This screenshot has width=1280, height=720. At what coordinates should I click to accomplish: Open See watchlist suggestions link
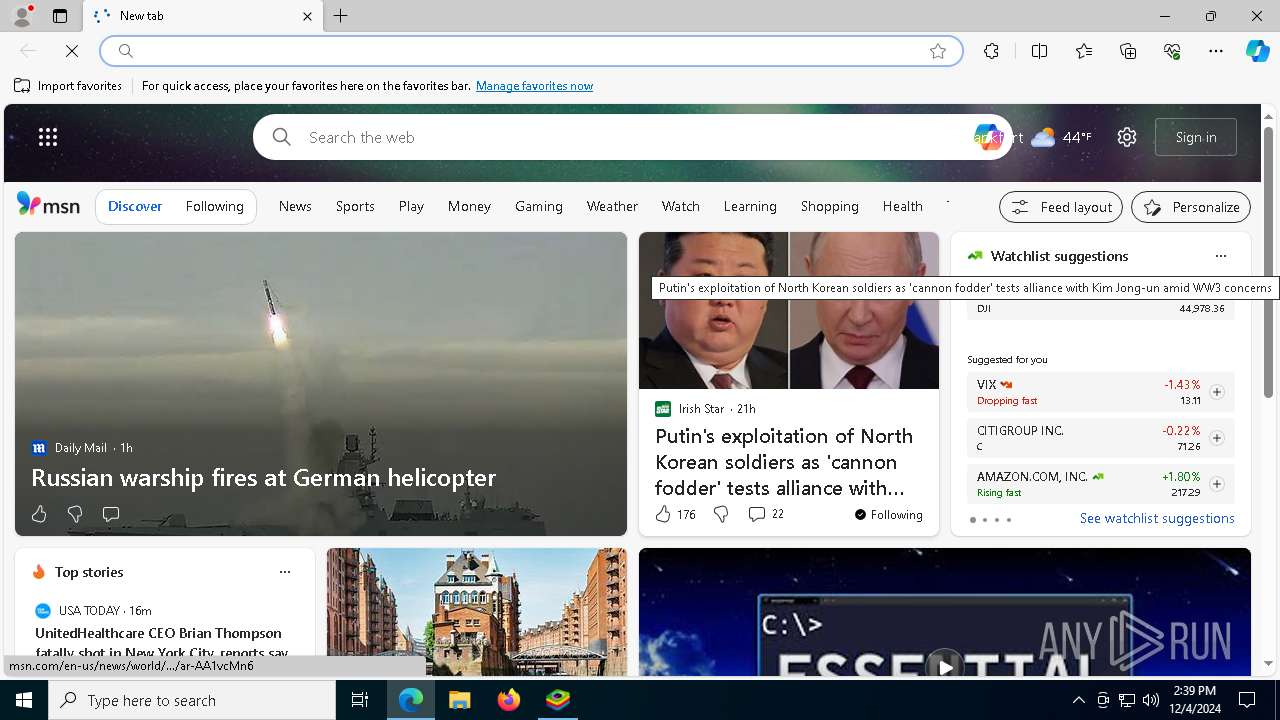click(x=1157, y=518)
